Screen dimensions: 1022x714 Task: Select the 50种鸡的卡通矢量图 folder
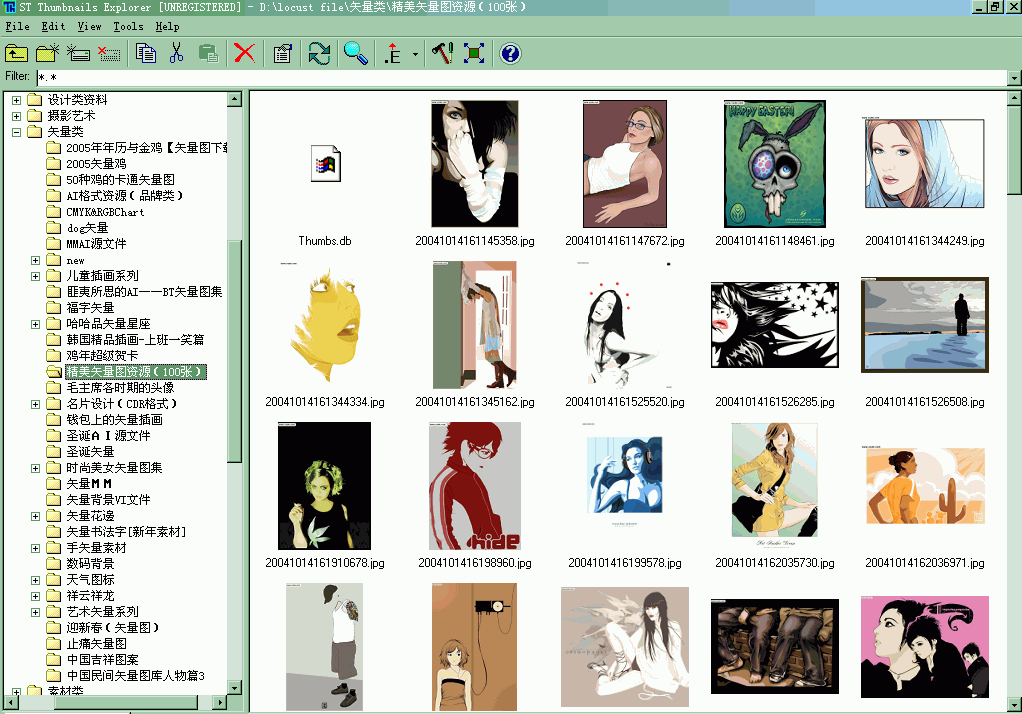click(120, 179)
